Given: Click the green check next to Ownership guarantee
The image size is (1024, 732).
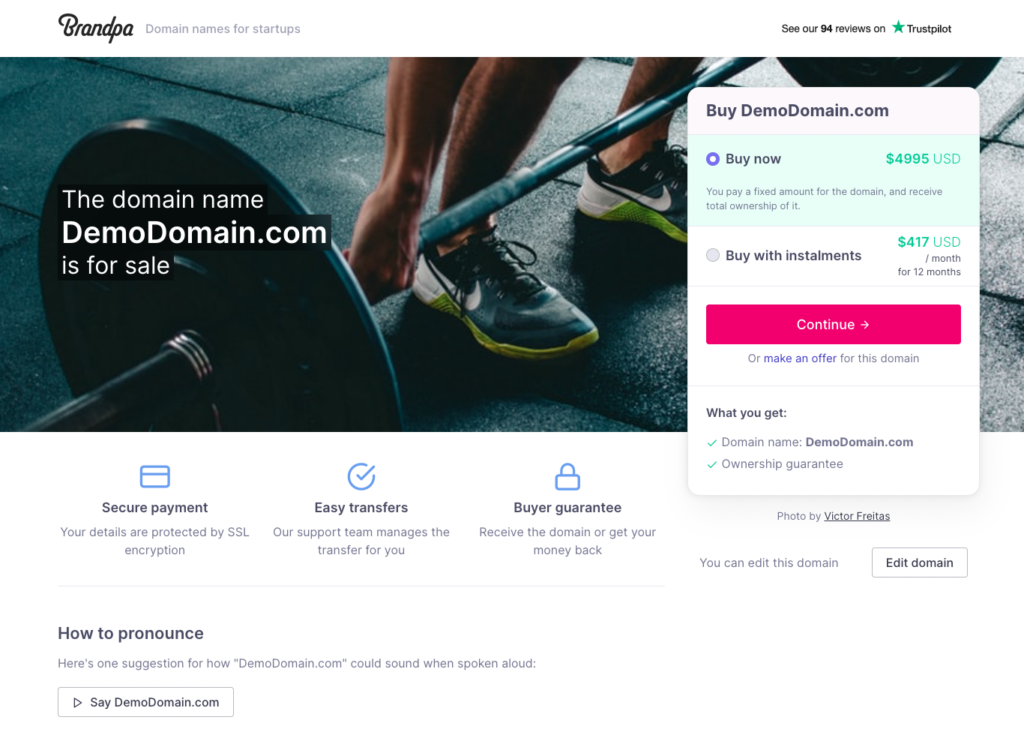Looking at the screenshot, I should coord(712,464).
